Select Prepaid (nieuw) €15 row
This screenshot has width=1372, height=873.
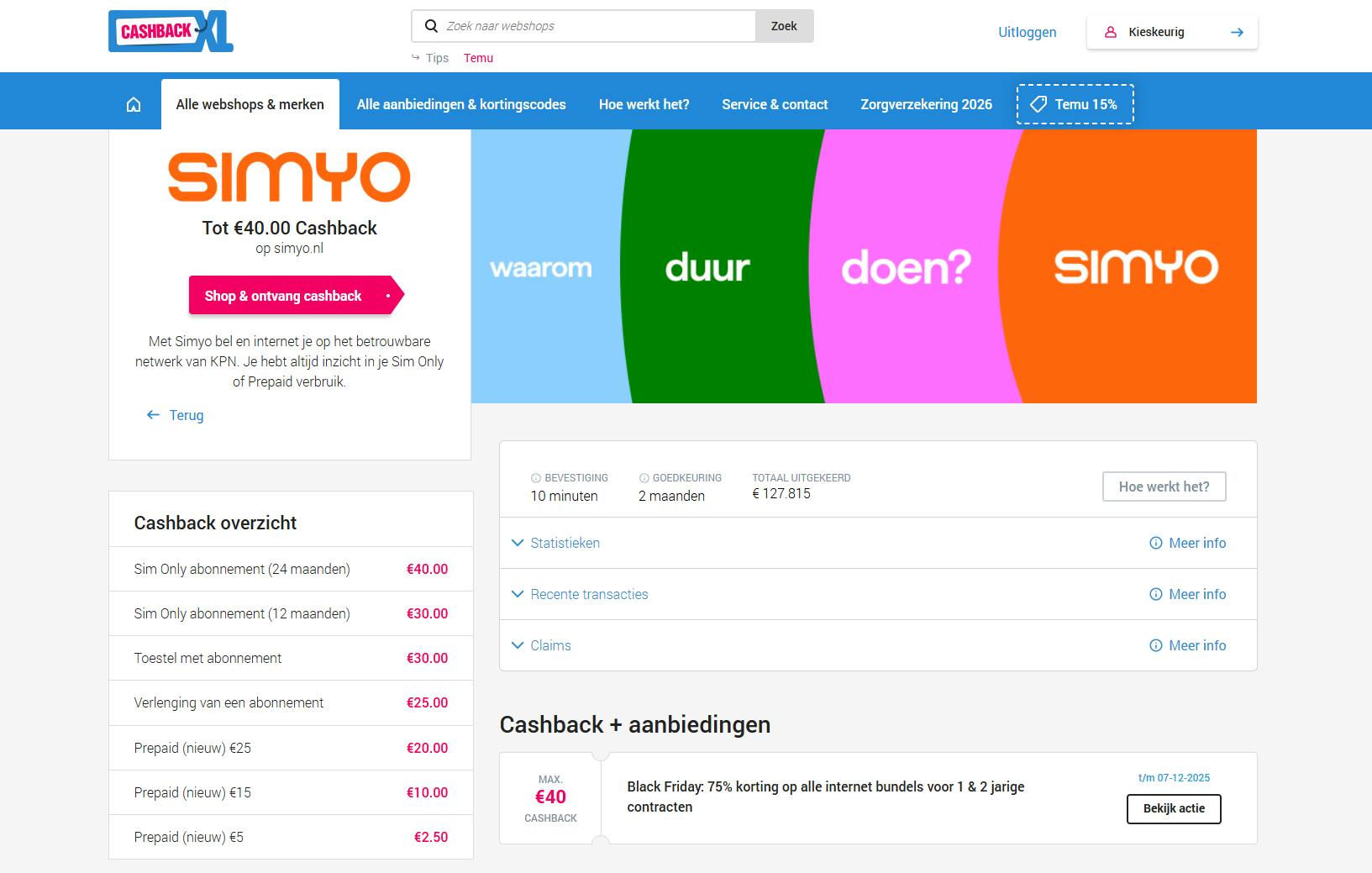pyautogui.click(x=291, y=792)
